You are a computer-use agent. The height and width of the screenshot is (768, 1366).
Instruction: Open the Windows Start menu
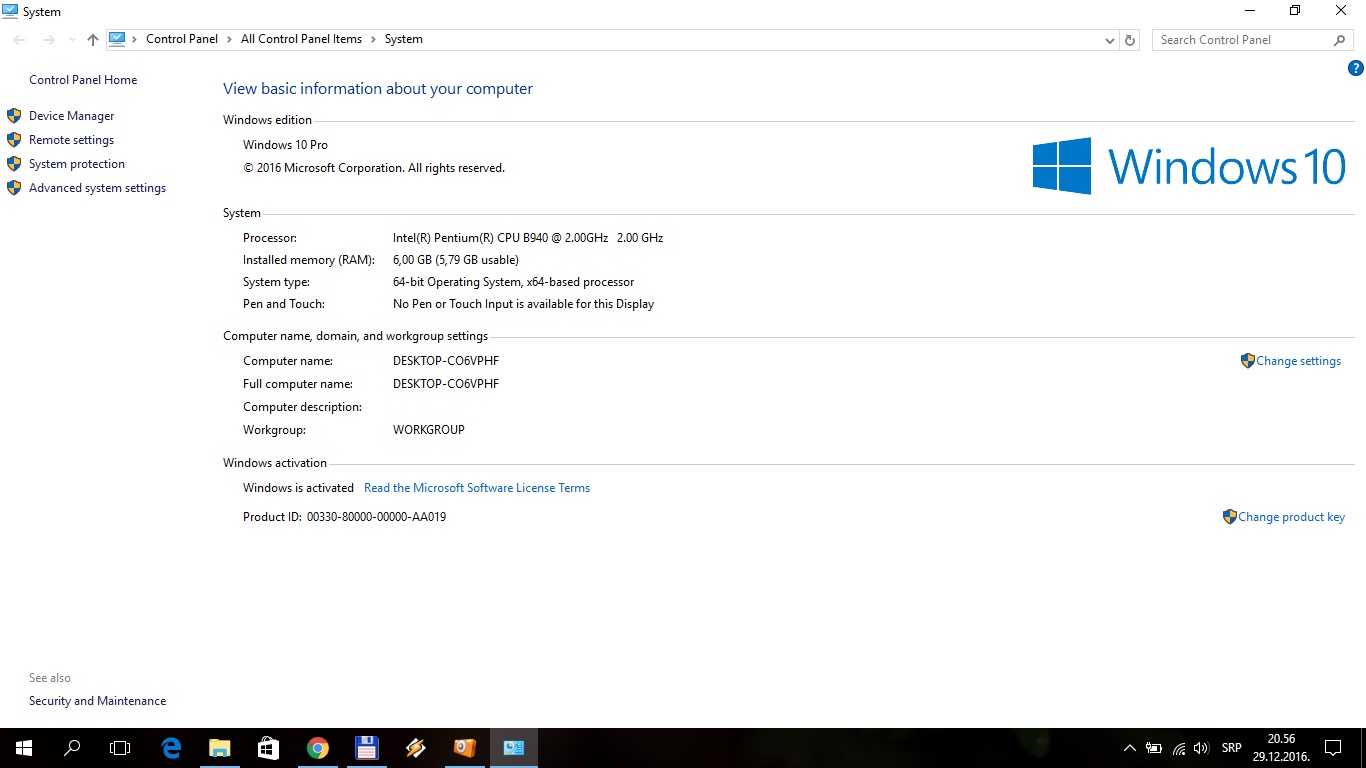(x=23, y=748)
